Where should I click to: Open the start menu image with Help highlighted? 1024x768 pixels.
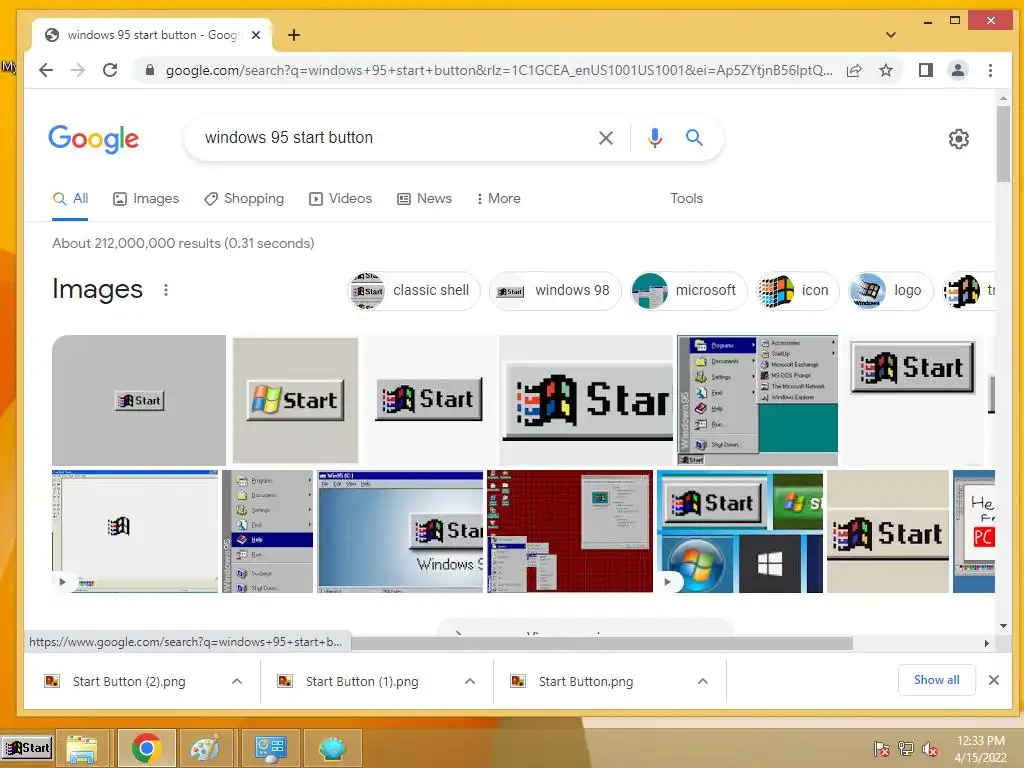click(268, 532)
